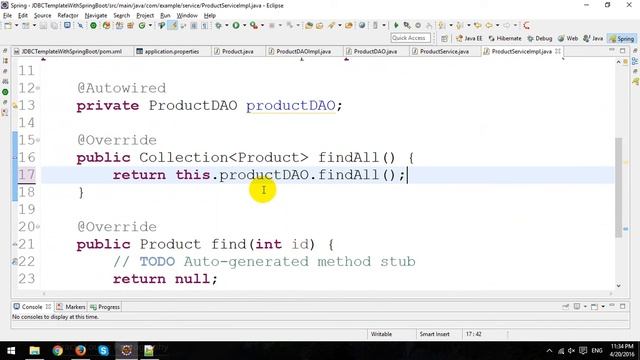This screenshot has width=640, height=360.
Task: Open Firefox from the taskbar
Action: [80, 351]
